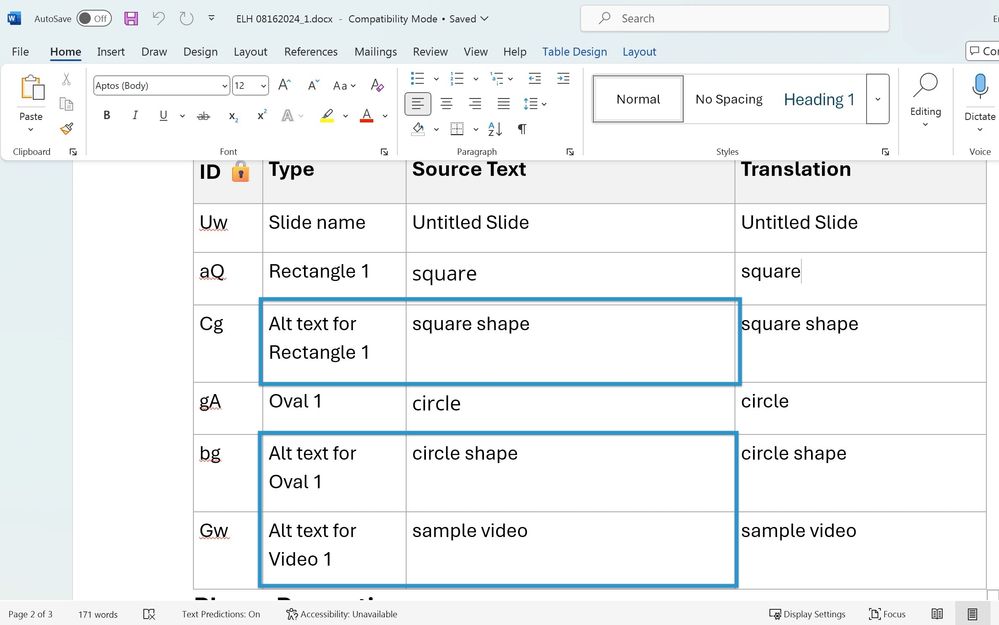Click the Clear All Formatting icon

[377, 86]
